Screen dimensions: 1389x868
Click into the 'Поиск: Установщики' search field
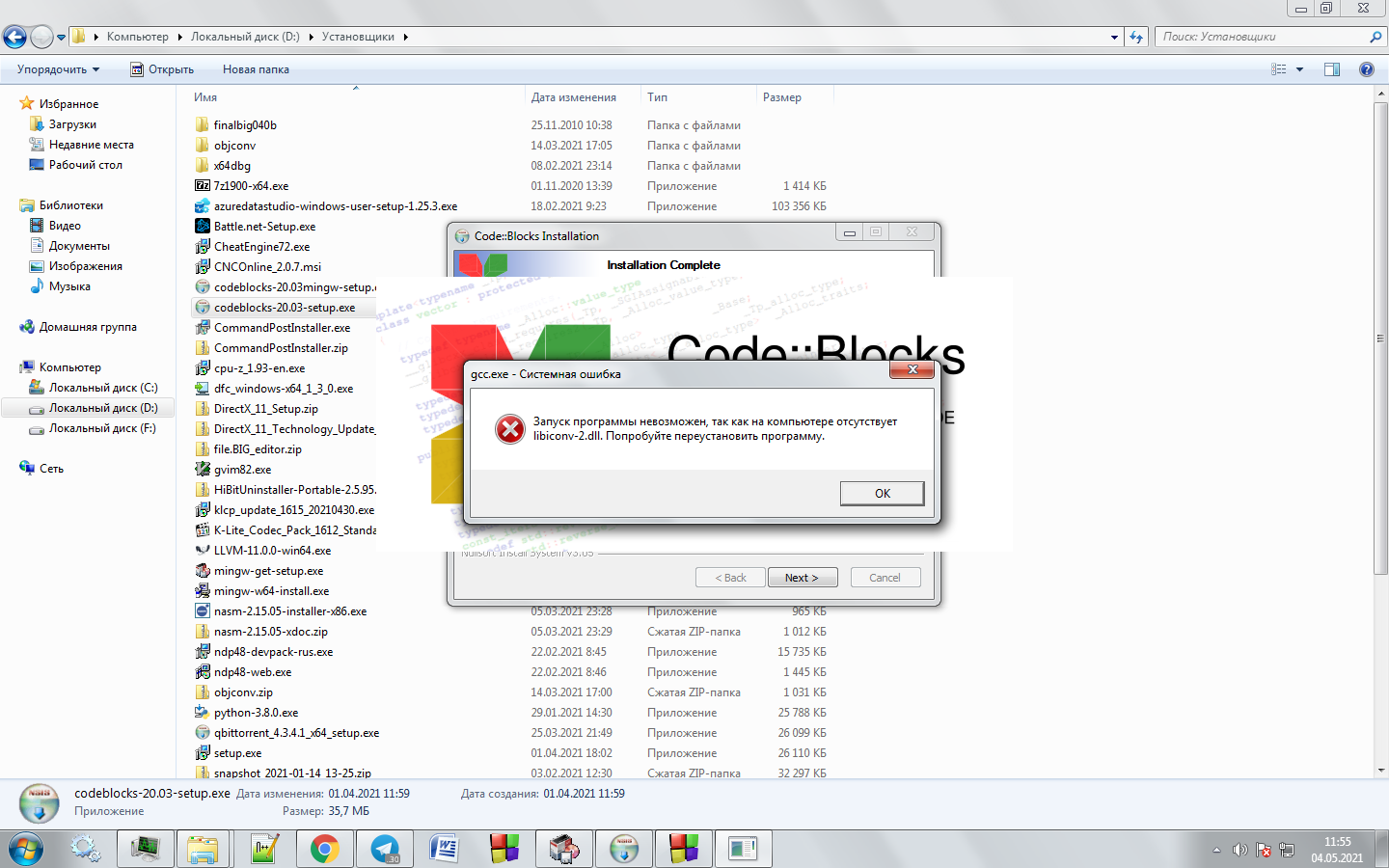[1262, 37]
